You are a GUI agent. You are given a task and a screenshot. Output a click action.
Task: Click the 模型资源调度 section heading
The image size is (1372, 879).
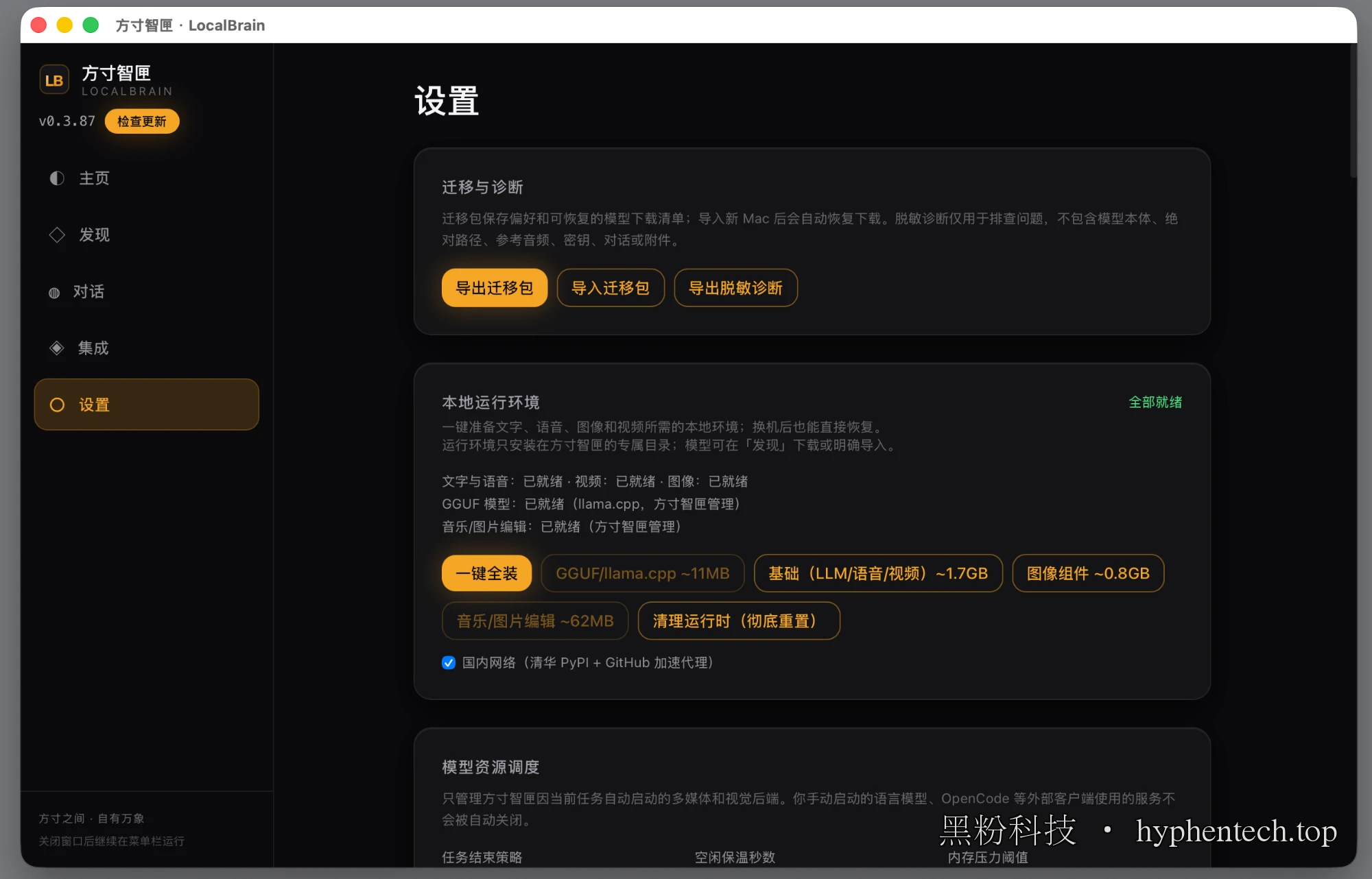click(490, 767)
